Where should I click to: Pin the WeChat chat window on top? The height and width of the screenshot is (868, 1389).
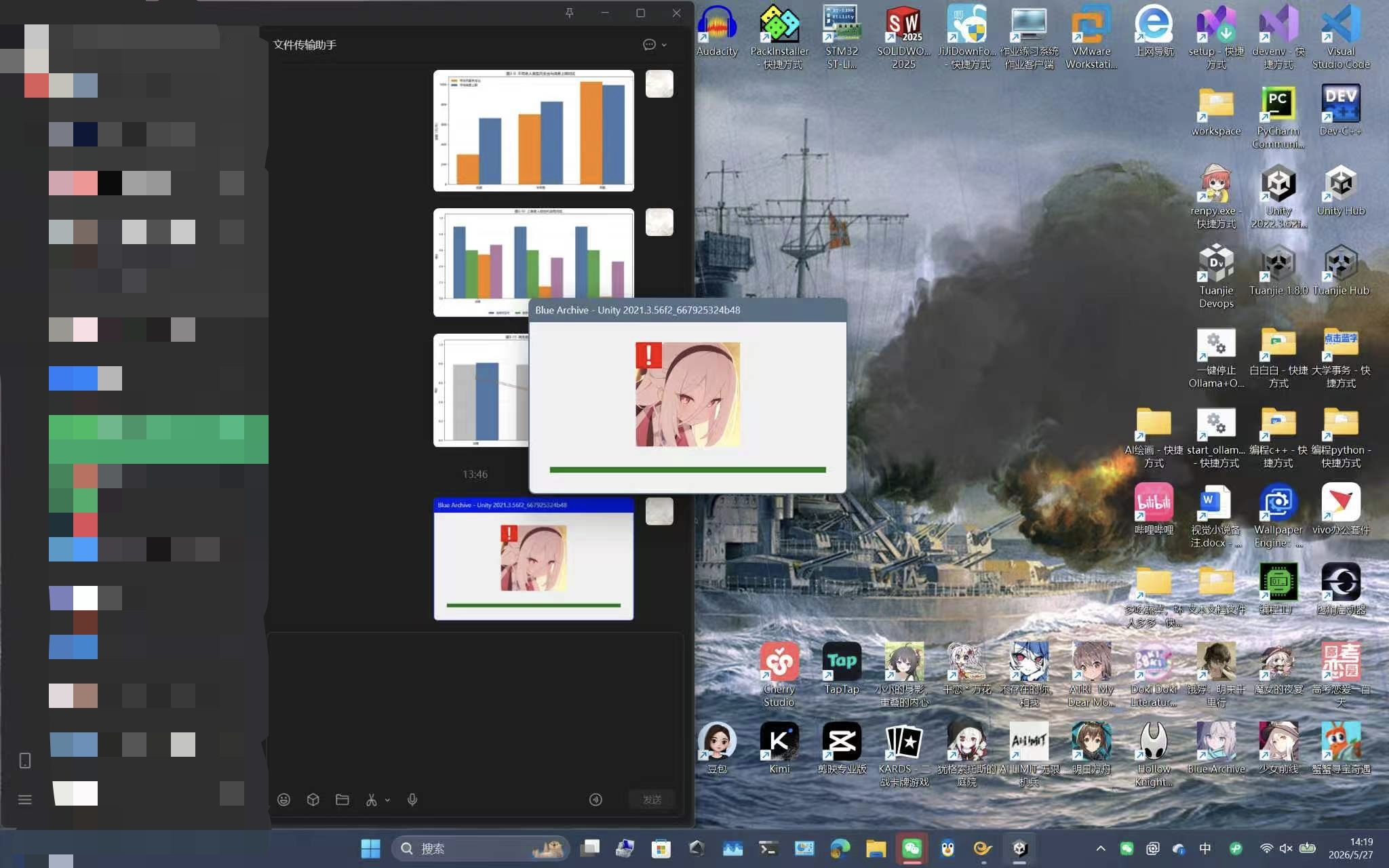pyautogui.click(x=569, y=13)
